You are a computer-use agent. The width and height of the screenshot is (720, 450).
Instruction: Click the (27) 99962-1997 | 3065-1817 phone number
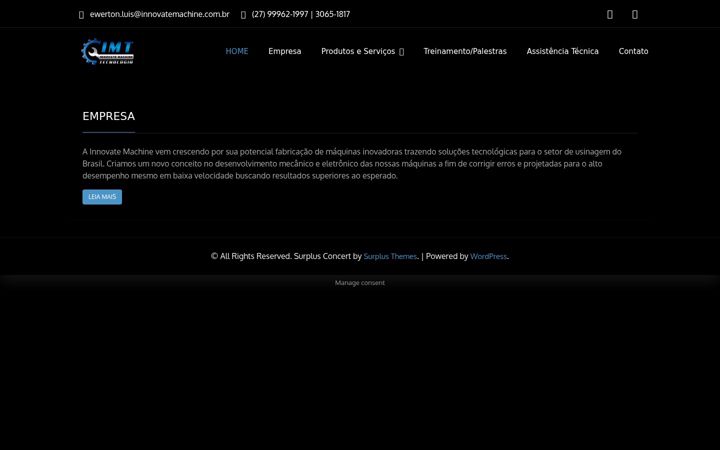click(x=301, y=14)
